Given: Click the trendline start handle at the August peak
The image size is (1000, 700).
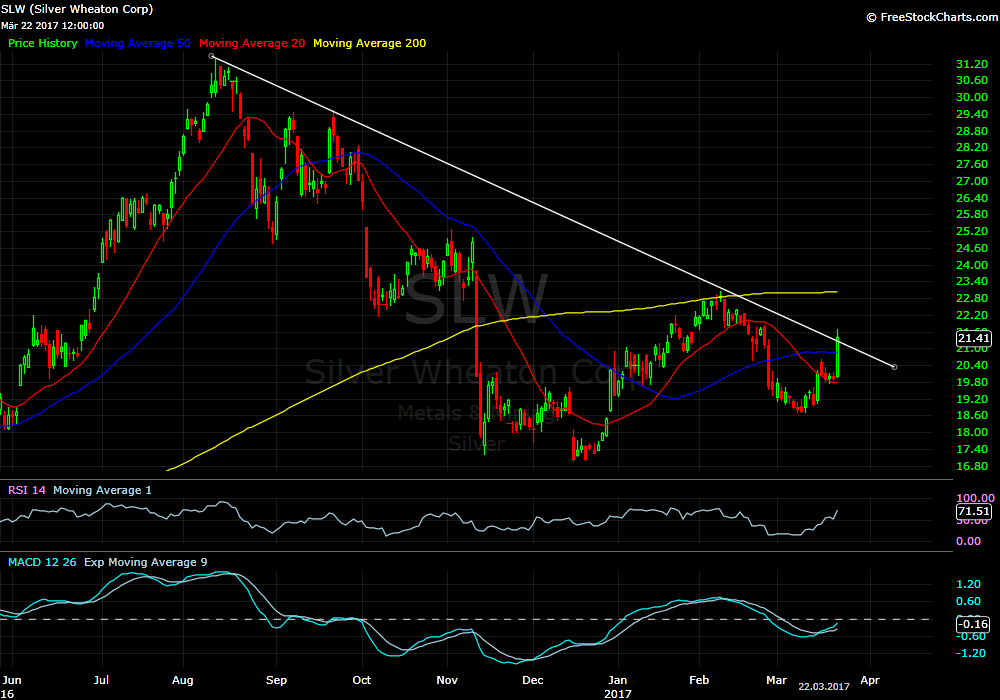Looking at the screenshot, I should point(212,56).
